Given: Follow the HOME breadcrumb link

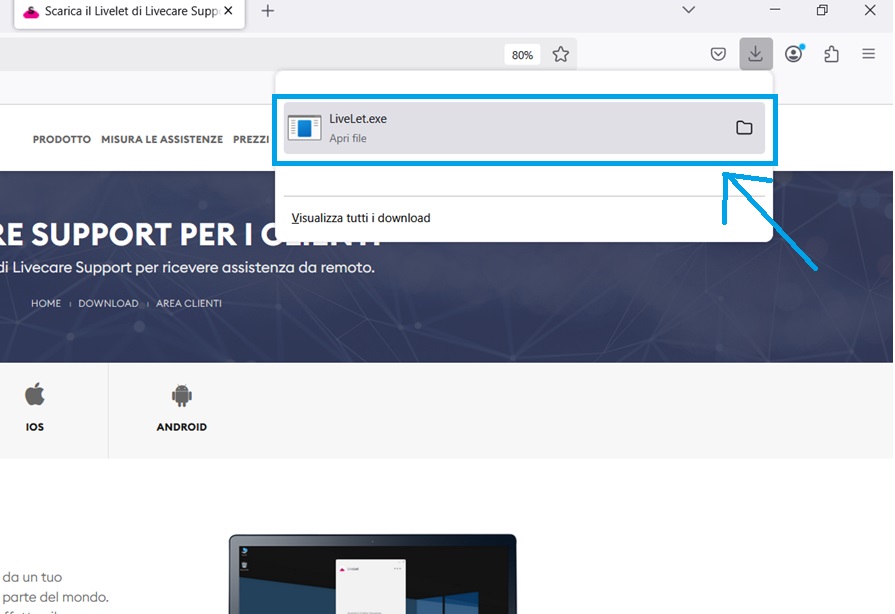Looking at the screenshot, I should [46, 303].
